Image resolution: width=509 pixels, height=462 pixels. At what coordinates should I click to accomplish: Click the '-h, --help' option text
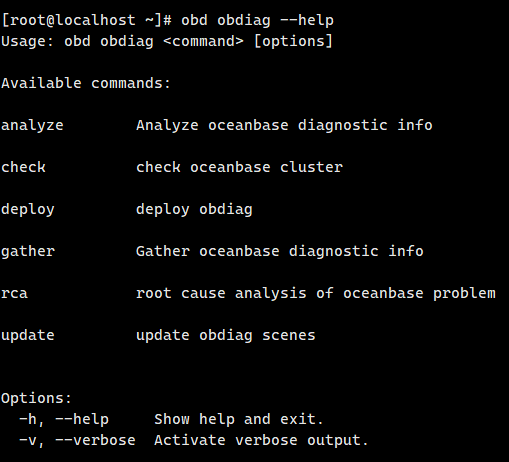click(64, 419)
